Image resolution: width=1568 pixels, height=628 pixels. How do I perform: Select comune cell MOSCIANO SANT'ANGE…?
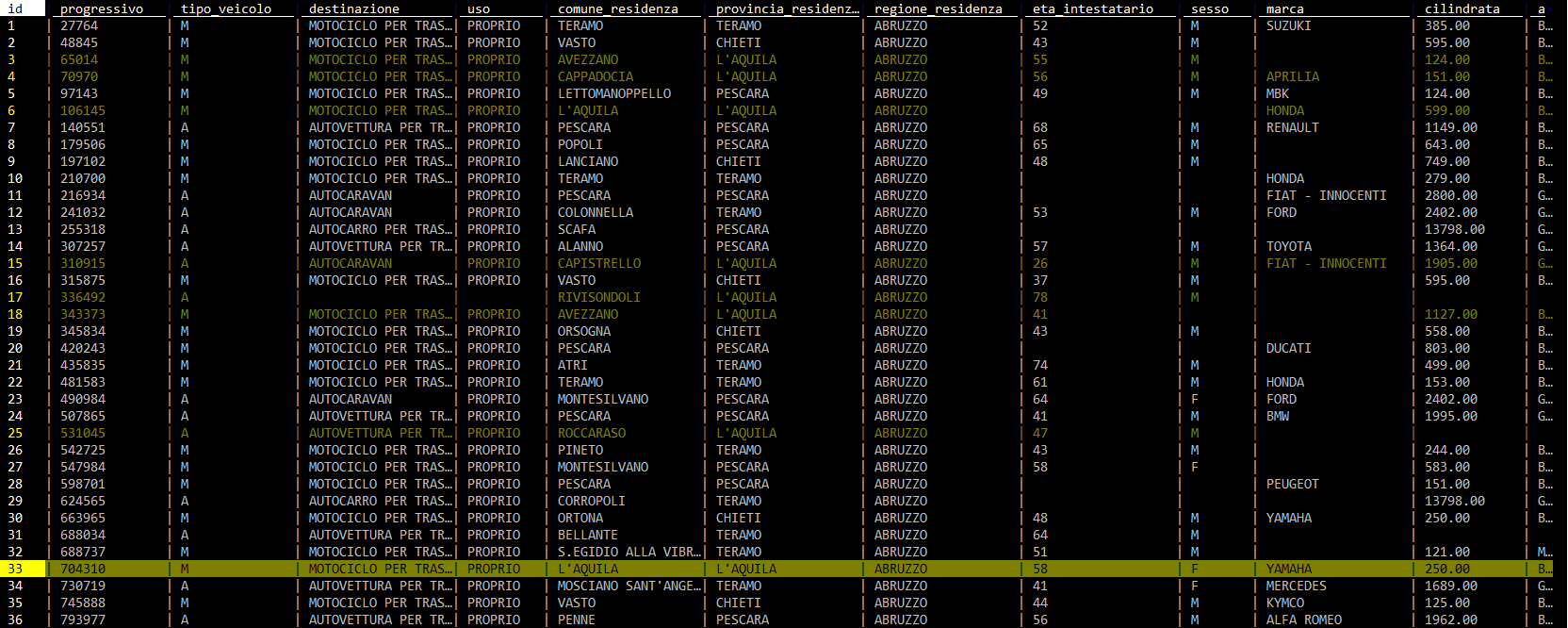click(x=629, y=586)
